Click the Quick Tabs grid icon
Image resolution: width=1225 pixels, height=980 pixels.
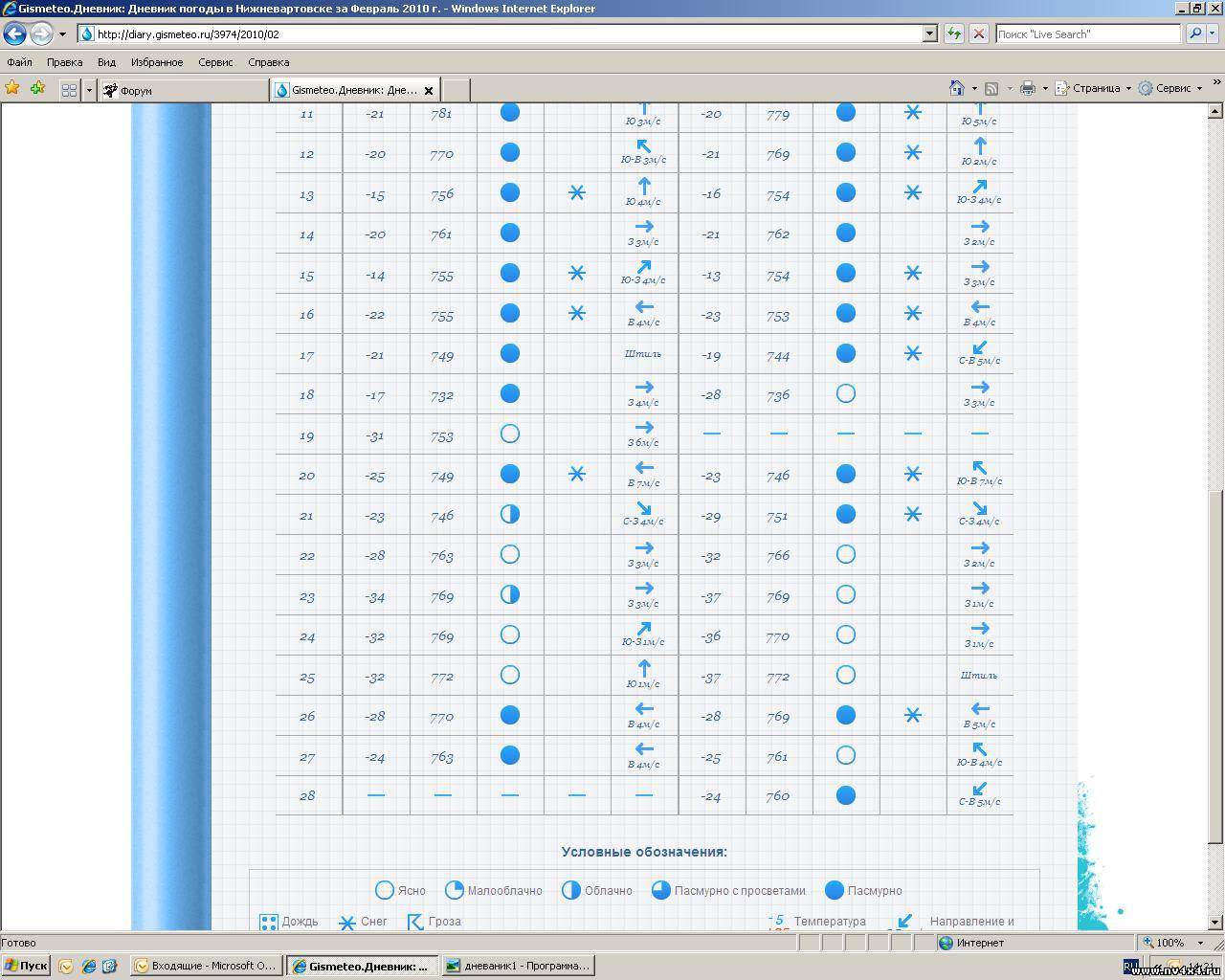[x=69, y=90]
